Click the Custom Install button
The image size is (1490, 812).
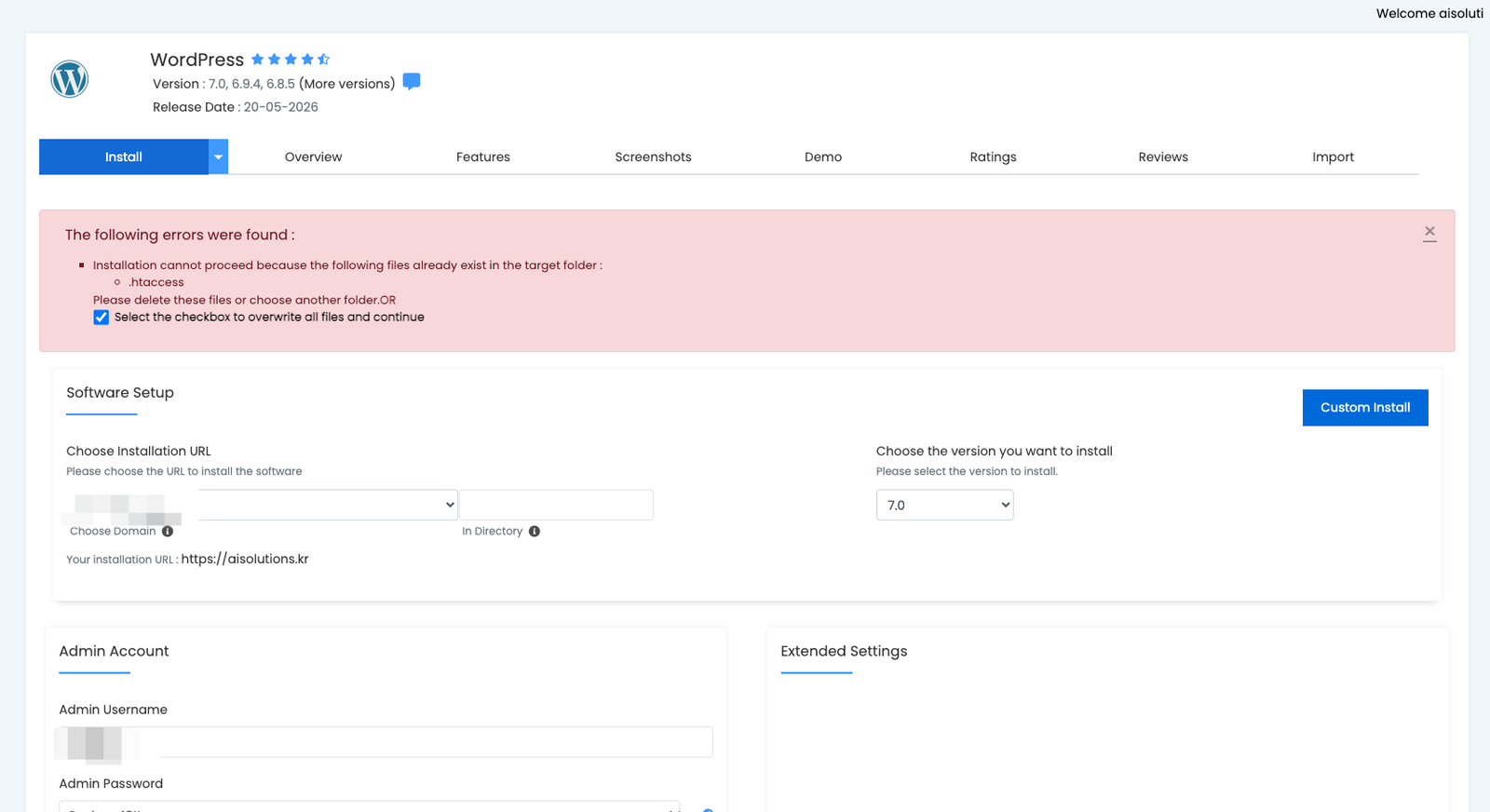pos(1365,408)
